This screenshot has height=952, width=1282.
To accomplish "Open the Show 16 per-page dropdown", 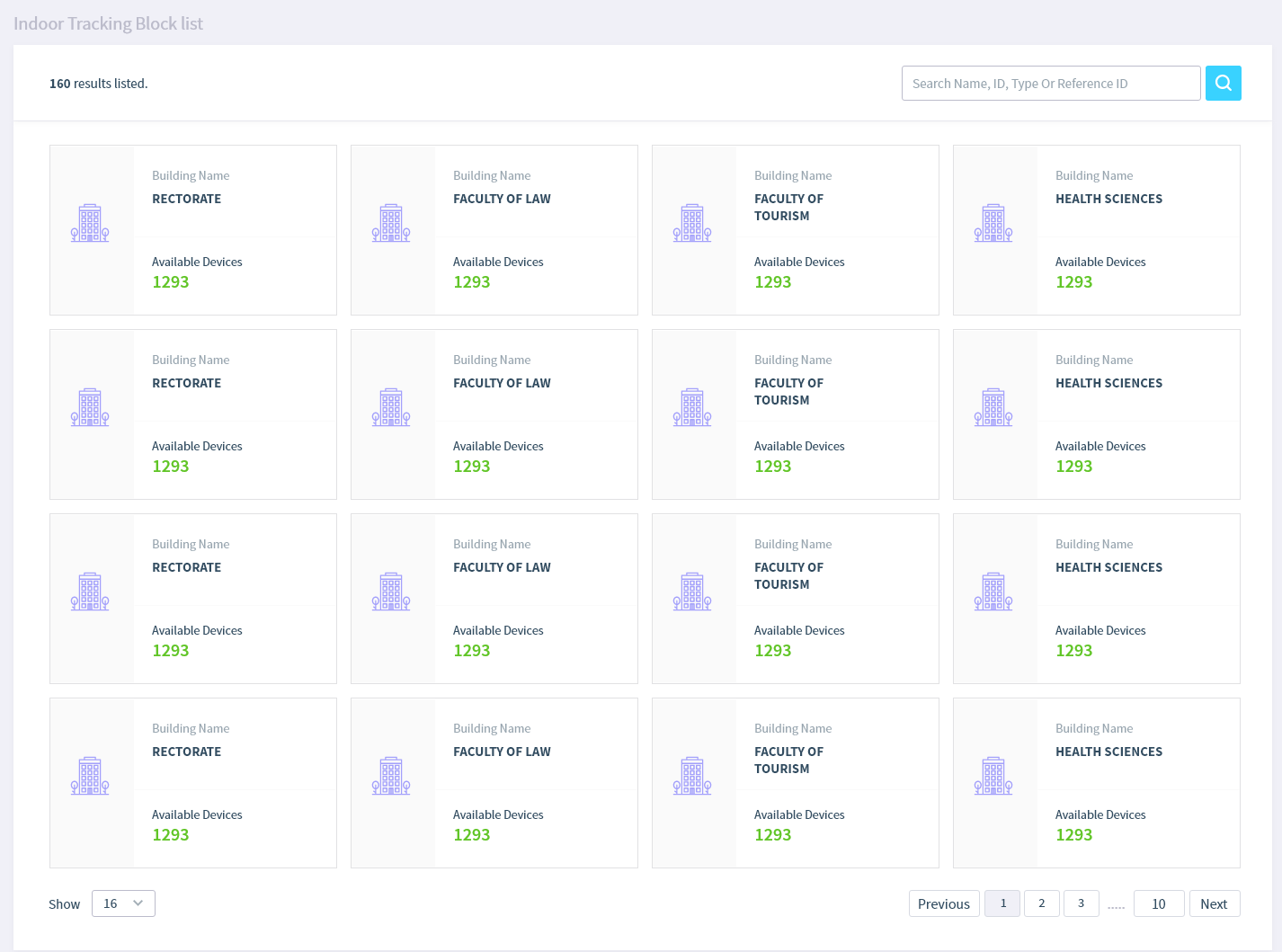I will click(123, 903).
